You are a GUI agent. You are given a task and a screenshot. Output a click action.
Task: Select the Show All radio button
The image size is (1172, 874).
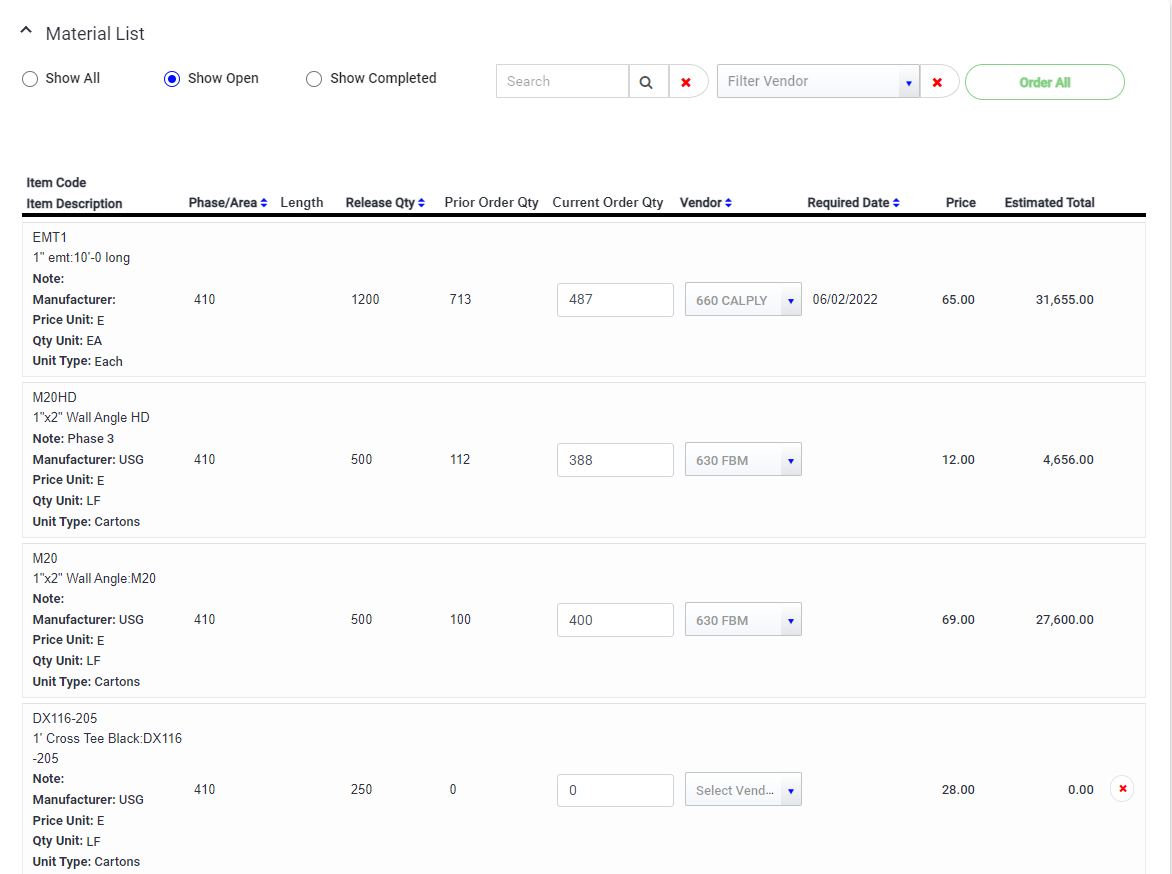point(30,79)
